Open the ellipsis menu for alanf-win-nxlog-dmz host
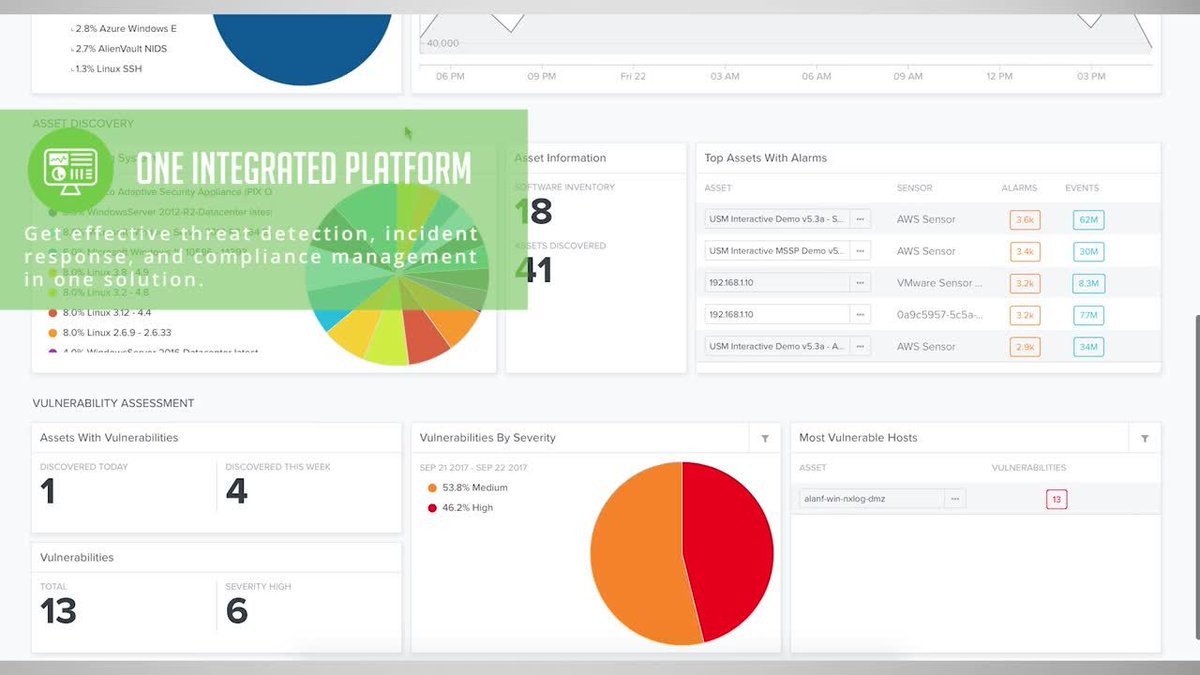1200x675 pixels. (955, 498)
